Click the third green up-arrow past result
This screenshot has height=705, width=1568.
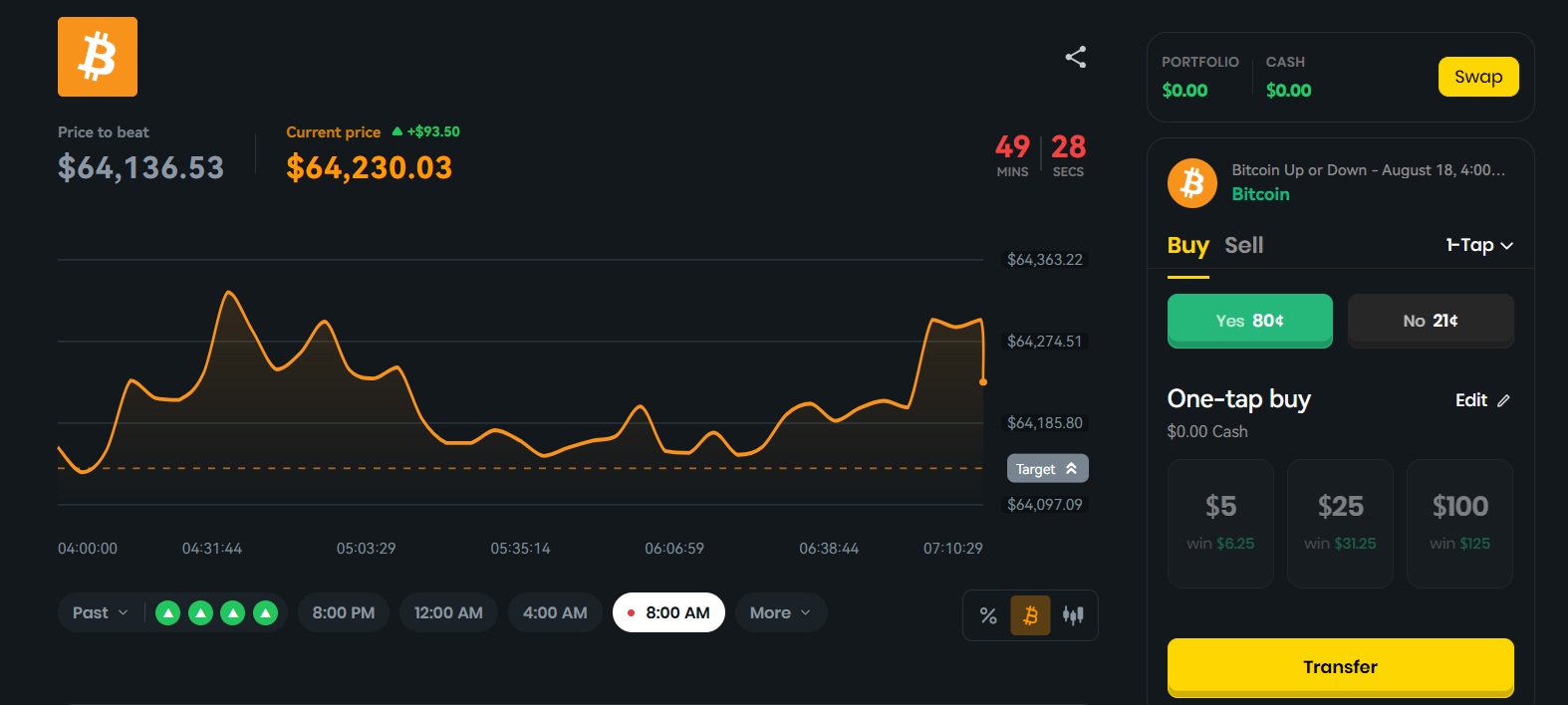[x=232, y=612]
